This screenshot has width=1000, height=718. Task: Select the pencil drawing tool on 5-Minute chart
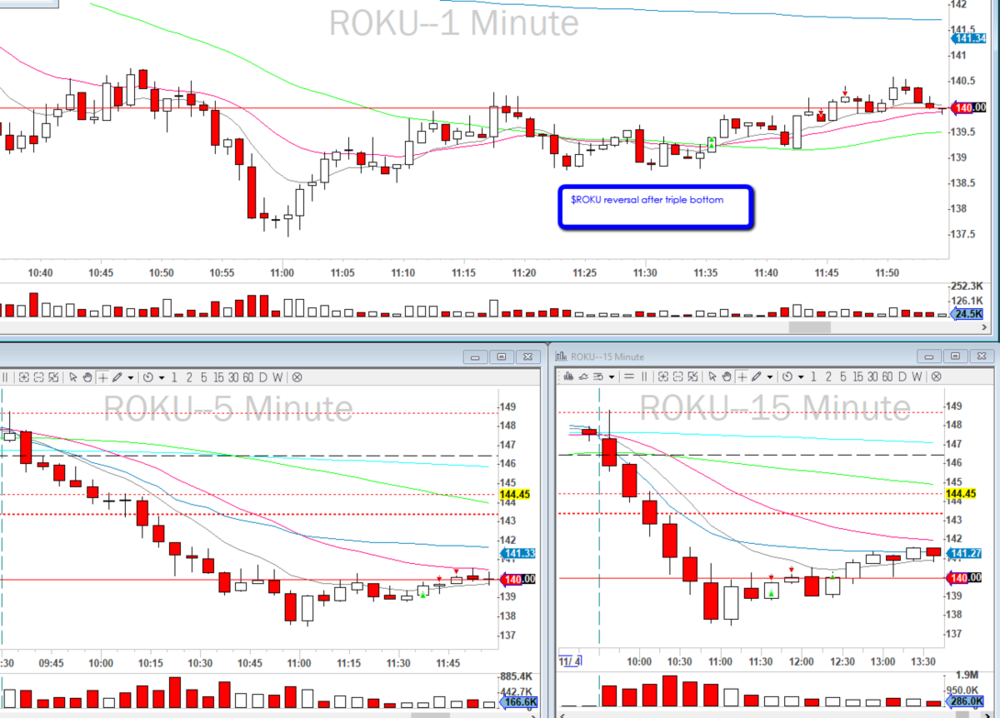coord(118,377)
